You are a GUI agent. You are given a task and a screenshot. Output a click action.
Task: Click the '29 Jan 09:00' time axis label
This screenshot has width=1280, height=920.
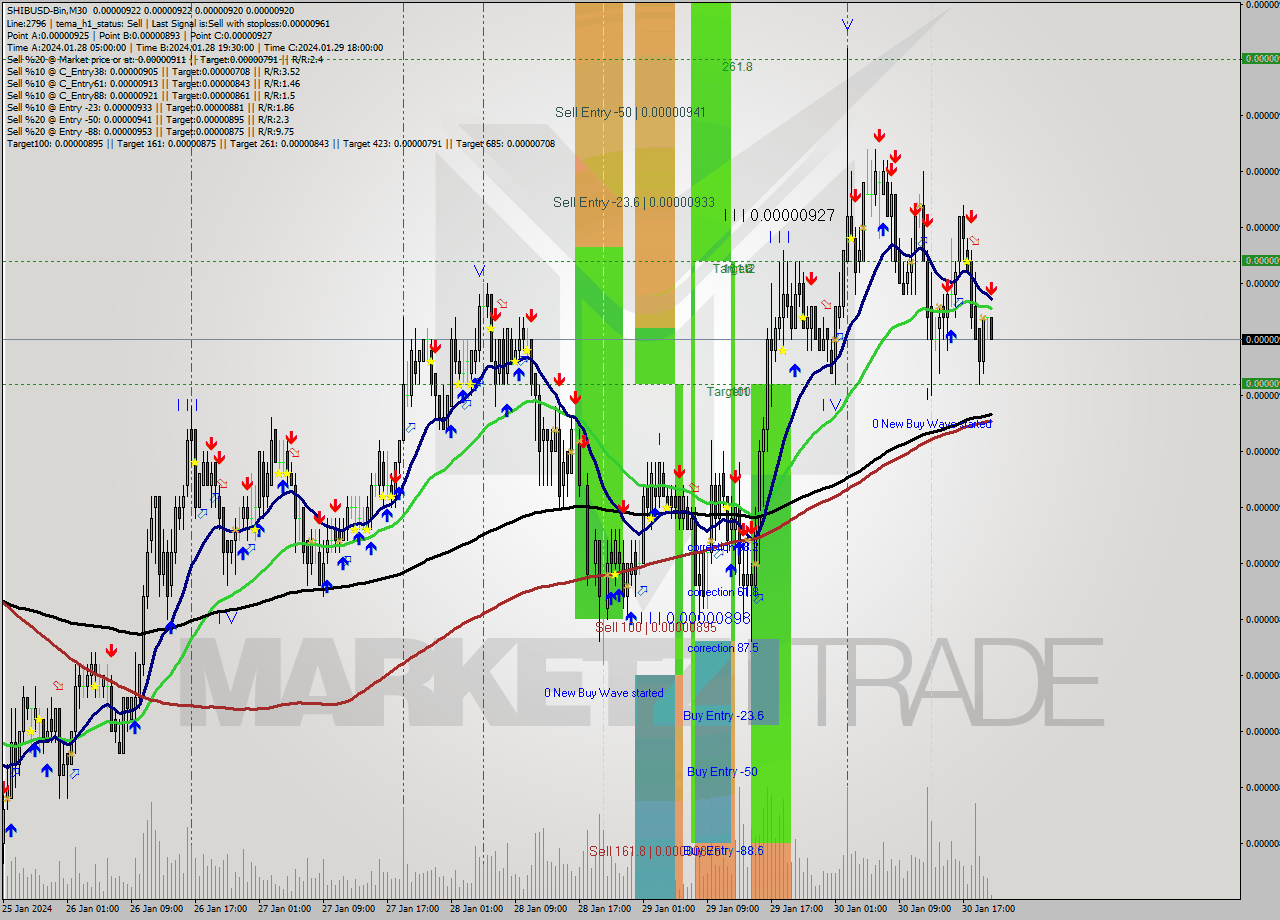click(x=732, y=909)
